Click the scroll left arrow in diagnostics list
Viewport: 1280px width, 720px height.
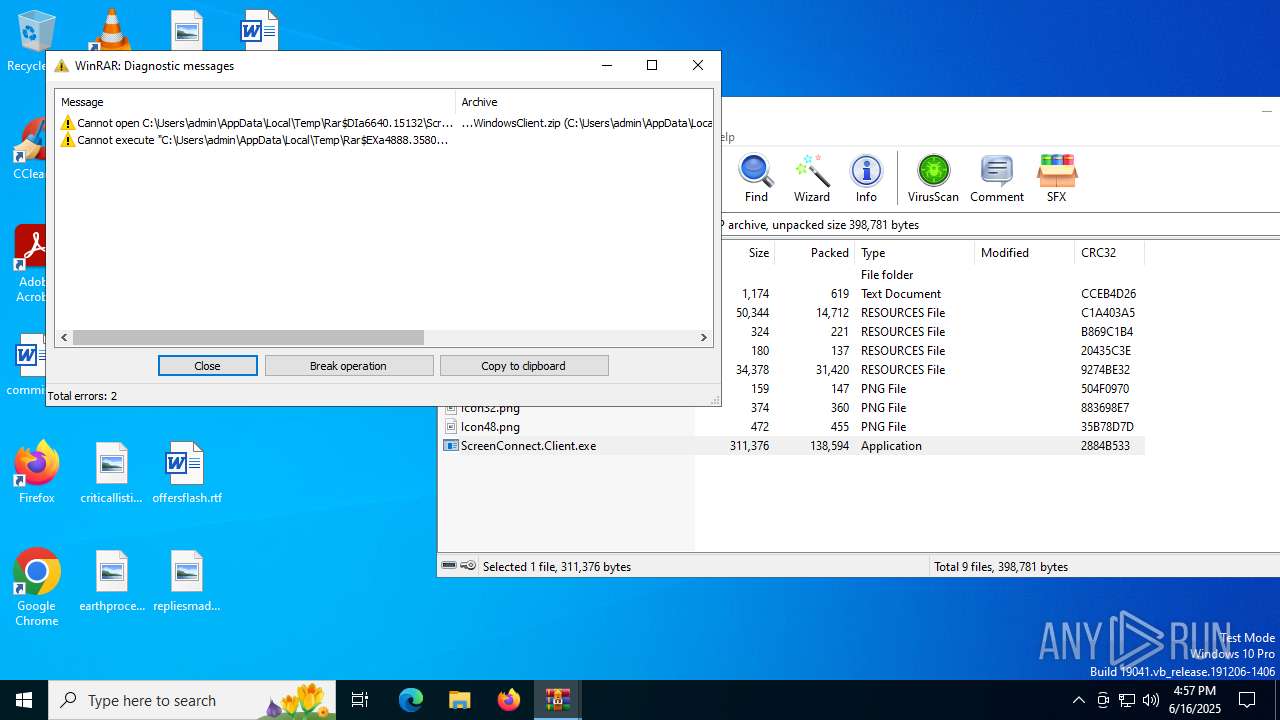(64, 338)
